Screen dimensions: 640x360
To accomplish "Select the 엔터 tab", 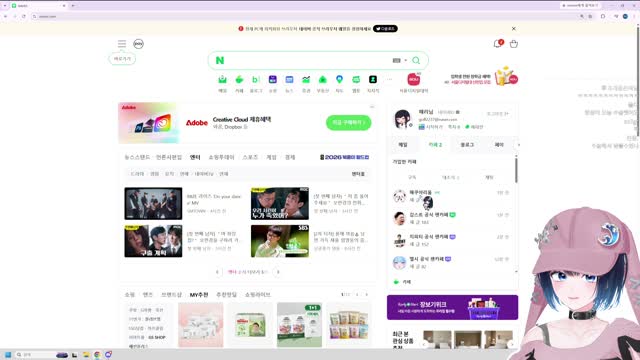I will pyautogui.click(x=195, y=157).
